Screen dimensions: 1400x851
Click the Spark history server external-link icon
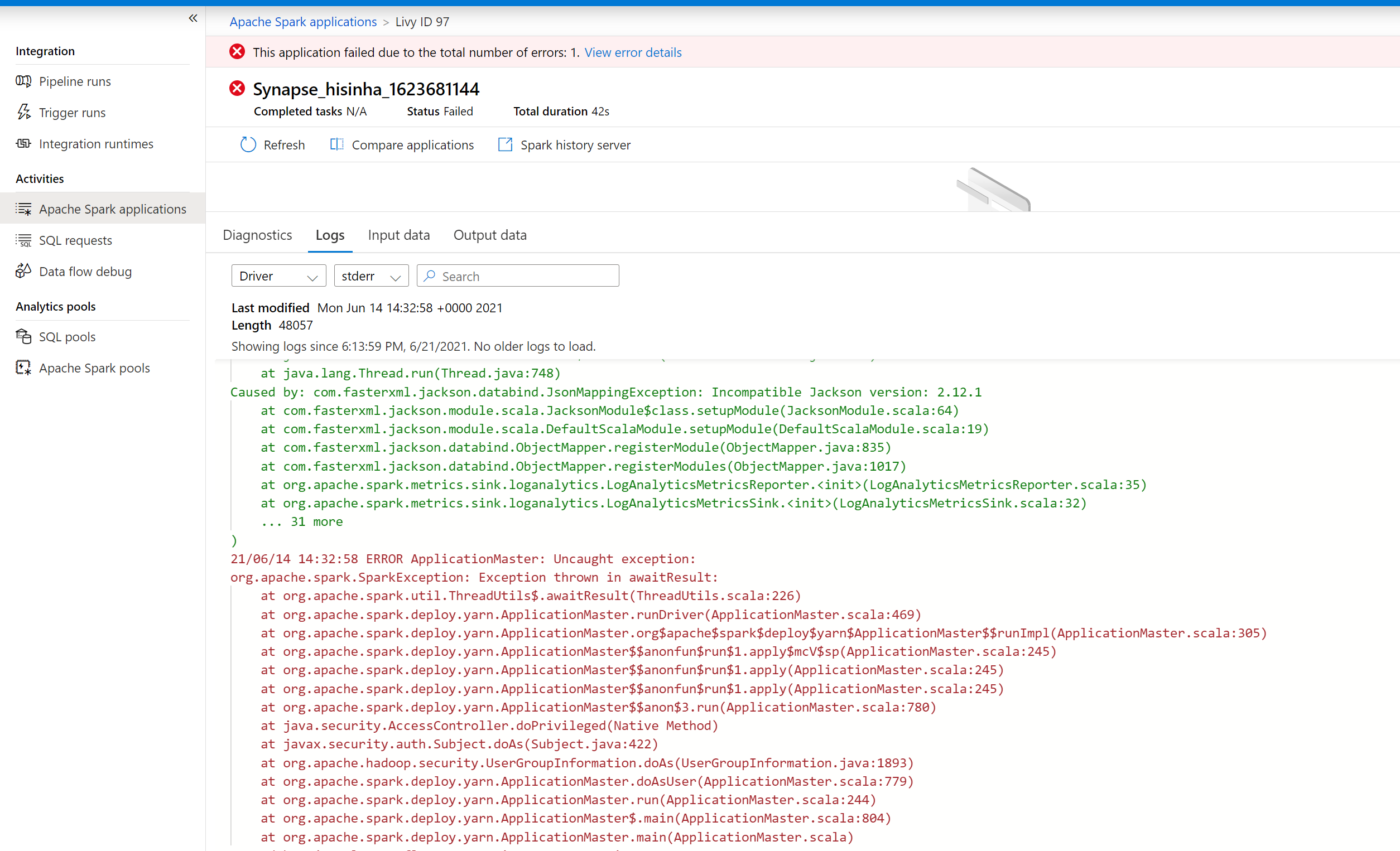tap(505, 144)
